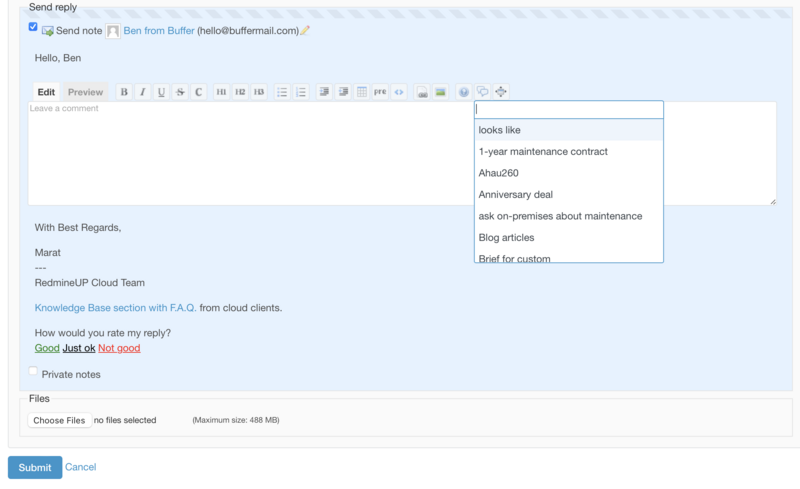This screenshot has height=489, width=800.
Task: Open the Ben from Buffer contact link
Action: click(x=158, y=31)
